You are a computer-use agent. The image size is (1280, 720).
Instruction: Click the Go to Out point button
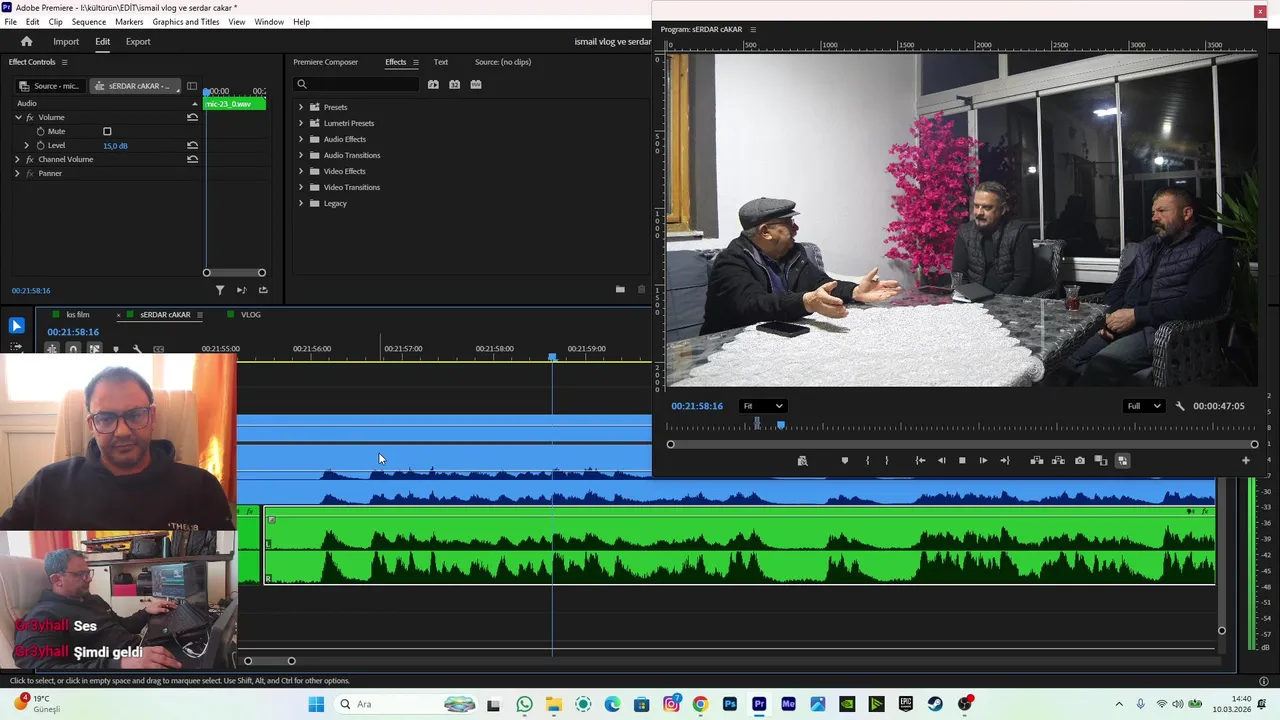click(1005, 460)
